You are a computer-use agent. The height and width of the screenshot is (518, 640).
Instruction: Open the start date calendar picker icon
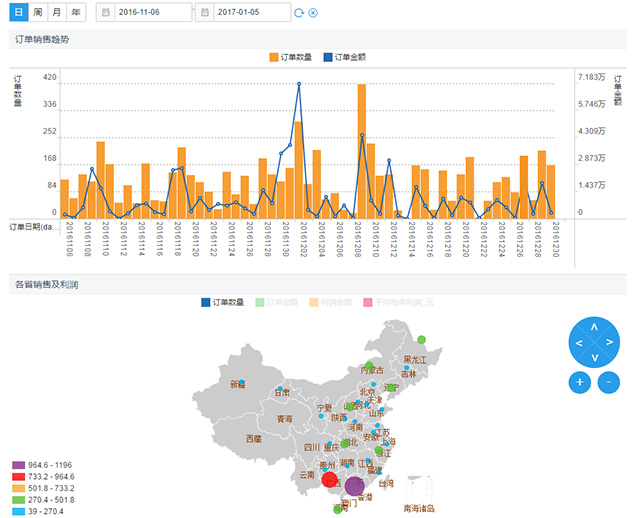(107, 12)
